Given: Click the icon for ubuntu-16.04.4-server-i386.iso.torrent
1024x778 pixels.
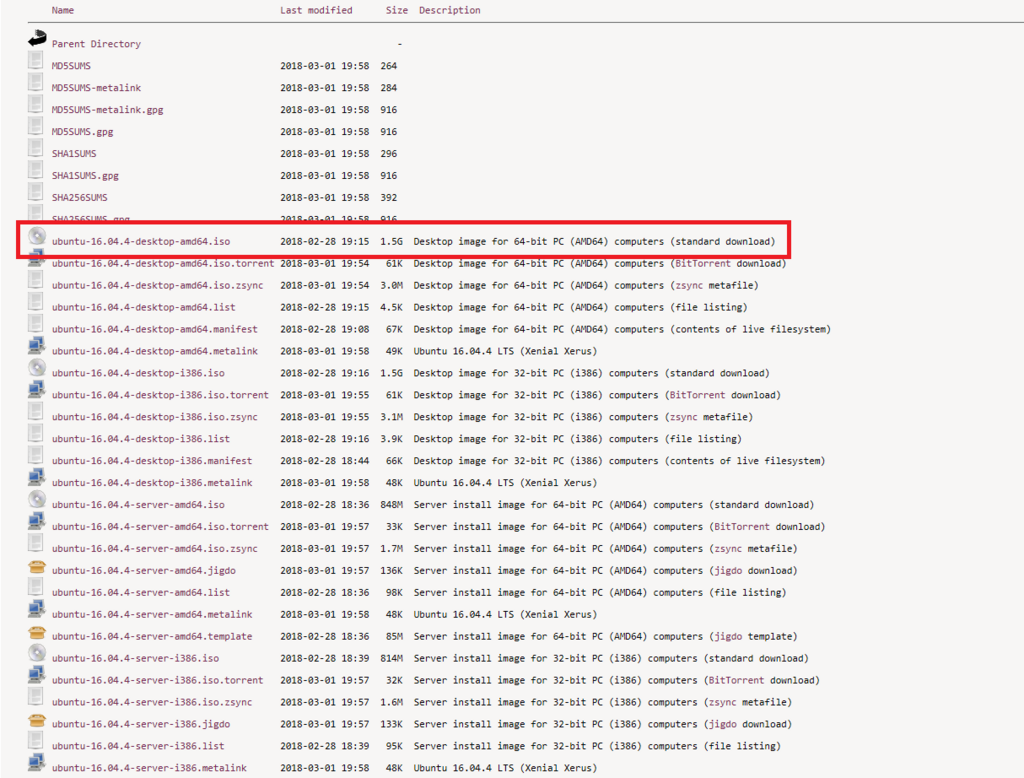Looking at the screenshot, I should [x=37, y=675].
